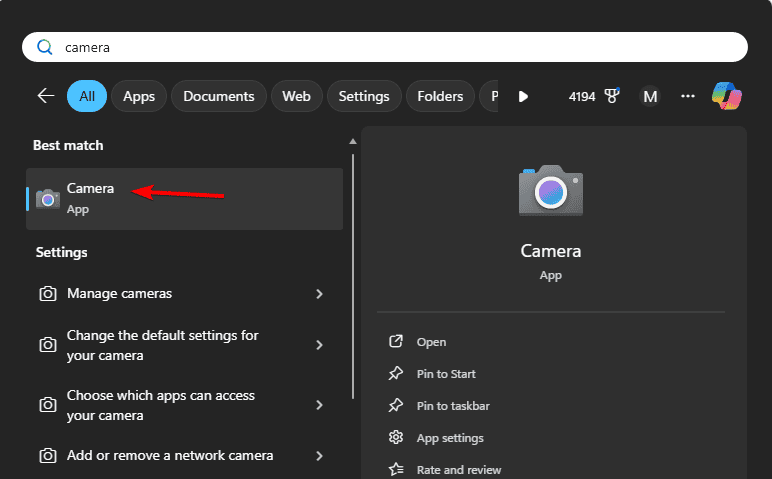This screenshot has height=479, width=772.
Task: Switch to the Apps filter tab
Action: click(139, 96)
